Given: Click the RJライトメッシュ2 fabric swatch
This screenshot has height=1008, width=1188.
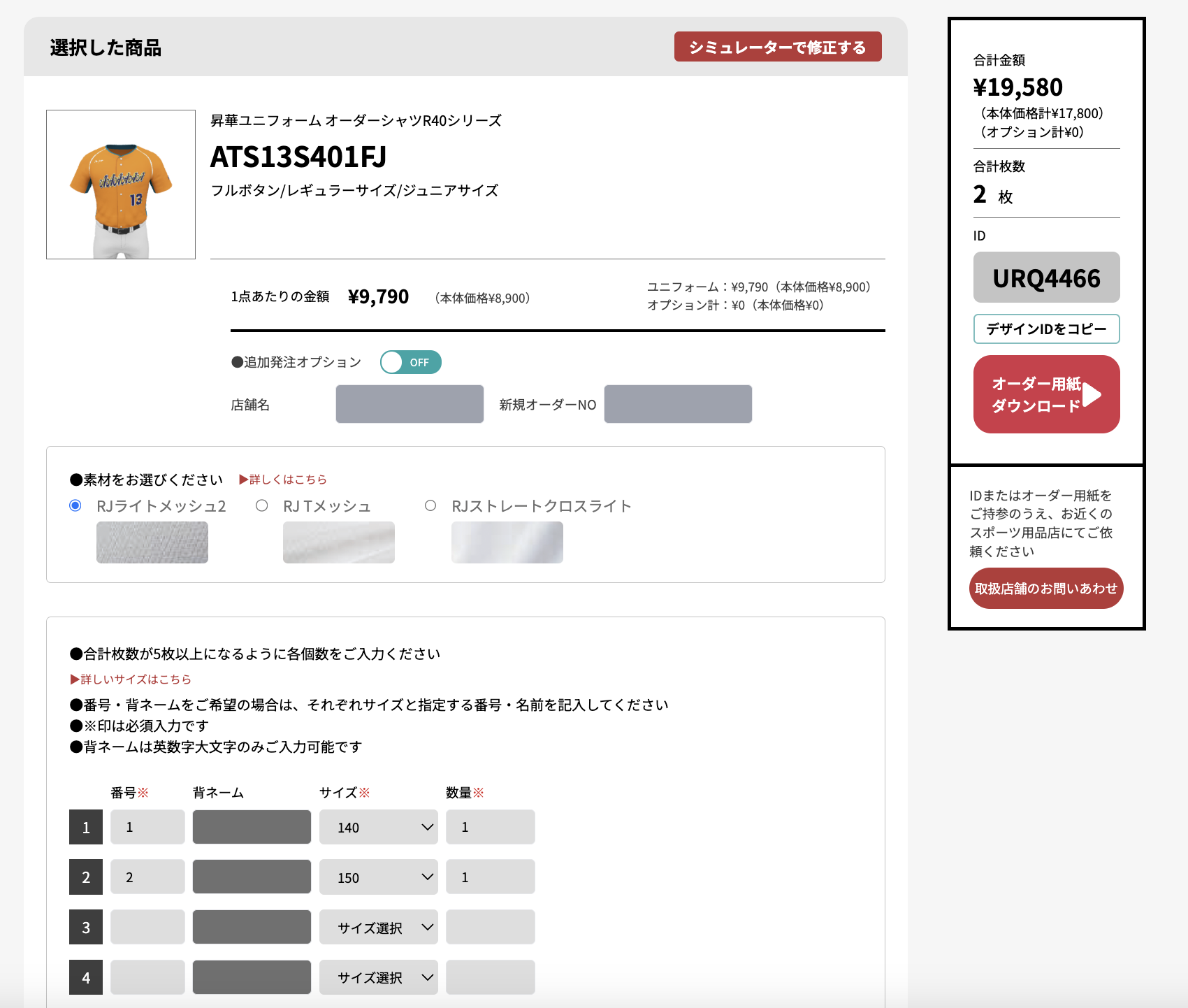Looking at the screenshot, I should tap(152, 542).
